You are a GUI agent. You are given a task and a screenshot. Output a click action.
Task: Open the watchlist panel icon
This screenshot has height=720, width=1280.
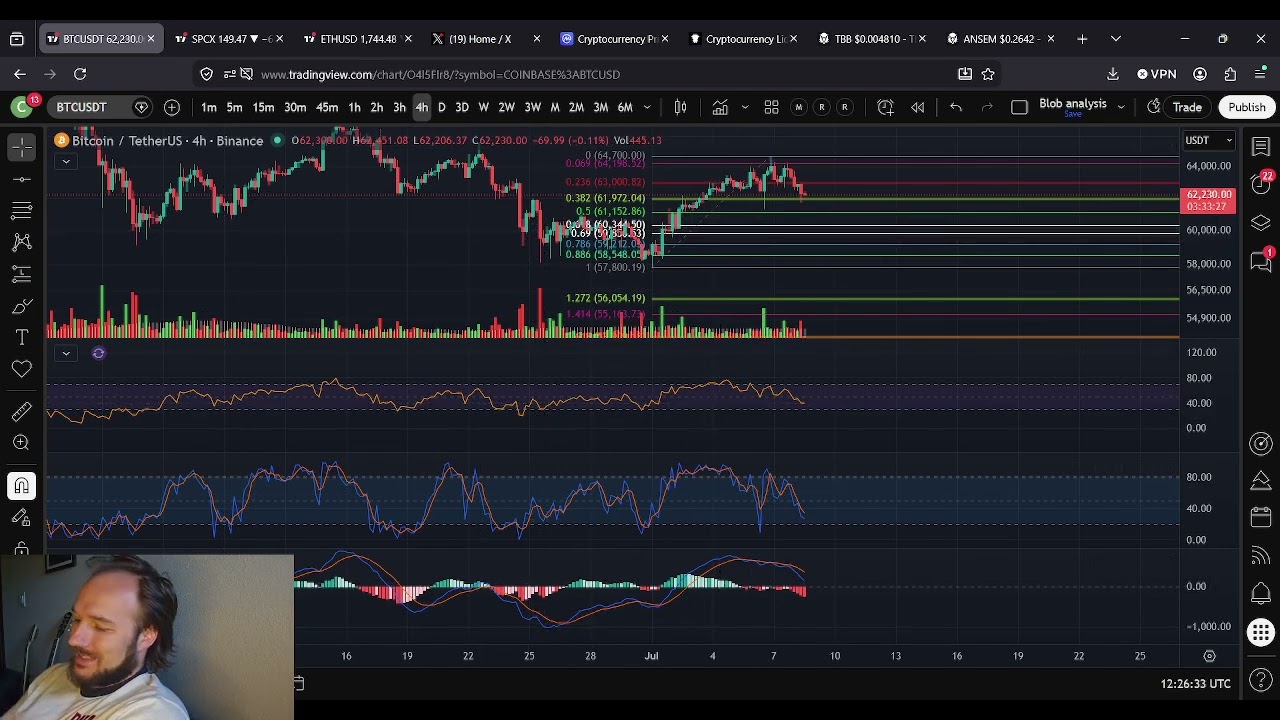pyautogui.click(x=1261, y=147)
